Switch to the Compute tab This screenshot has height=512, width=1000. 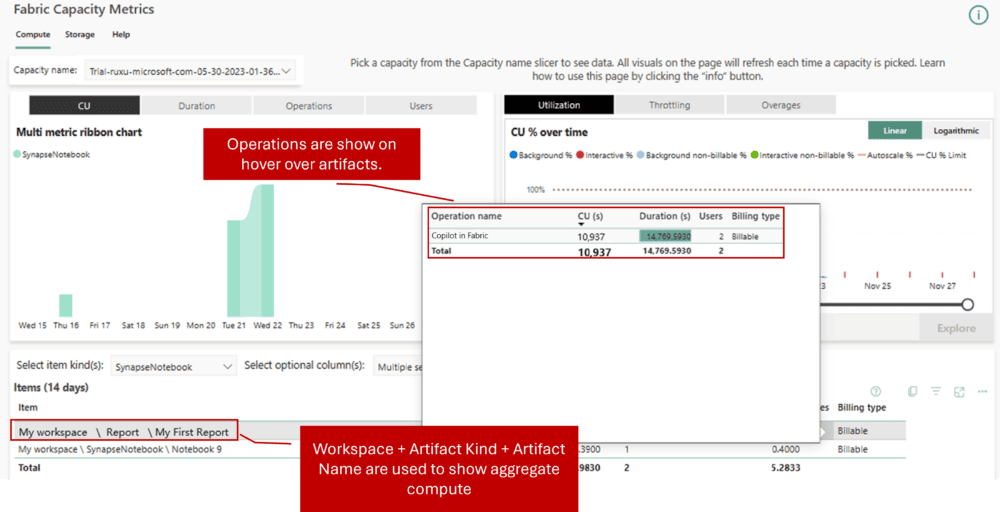(33, 34)
